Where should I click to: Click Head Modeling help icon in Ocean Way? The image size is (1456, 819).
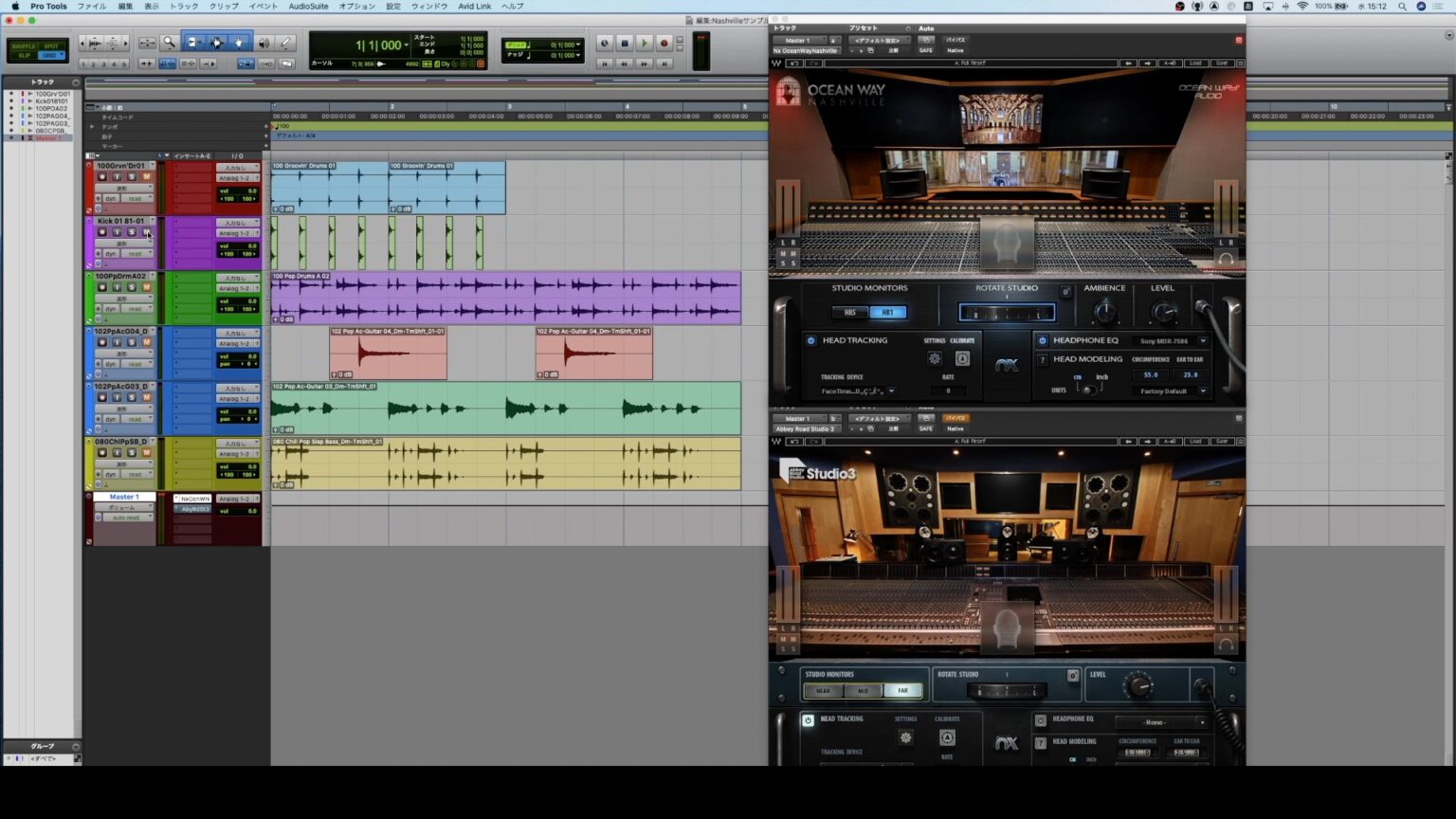pyautogui.click(x=1042, y=360)
